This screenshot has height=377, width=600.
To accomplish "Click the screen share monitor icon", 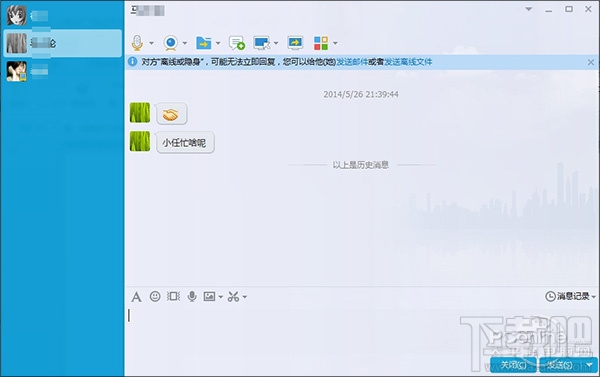I will pos(295,43).
